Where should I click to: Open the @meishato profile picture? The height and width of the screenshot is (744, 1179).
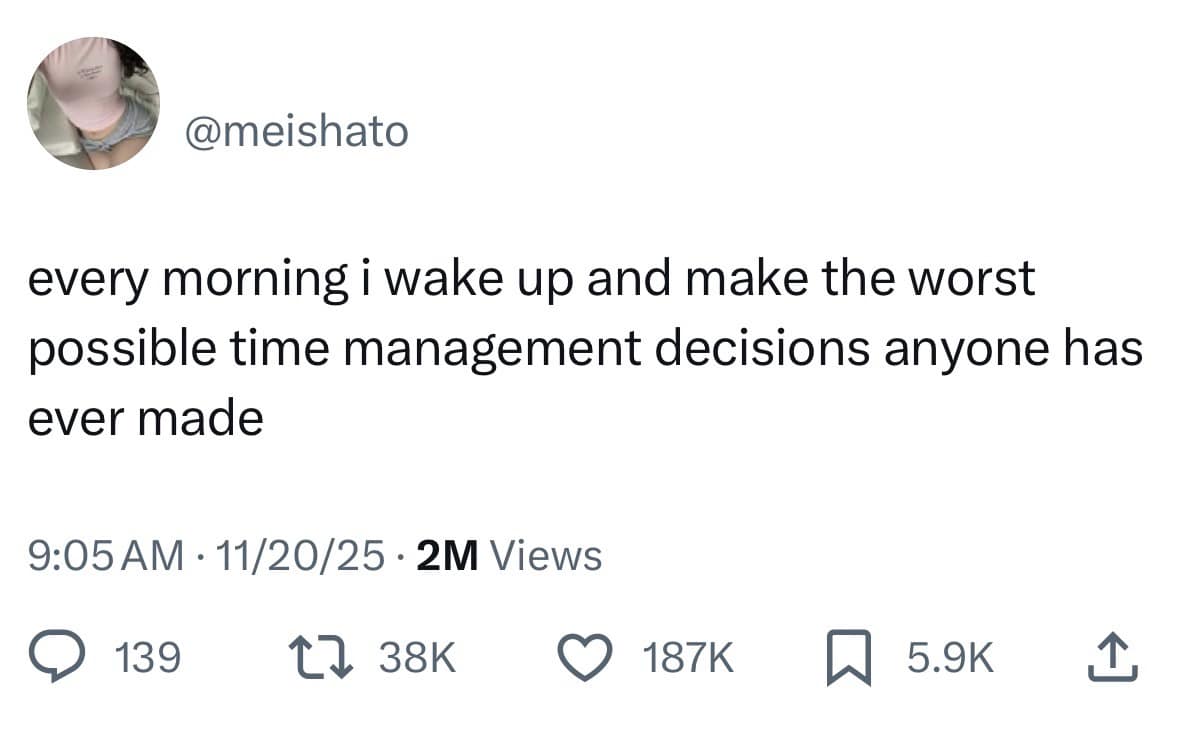coord(92,104)
